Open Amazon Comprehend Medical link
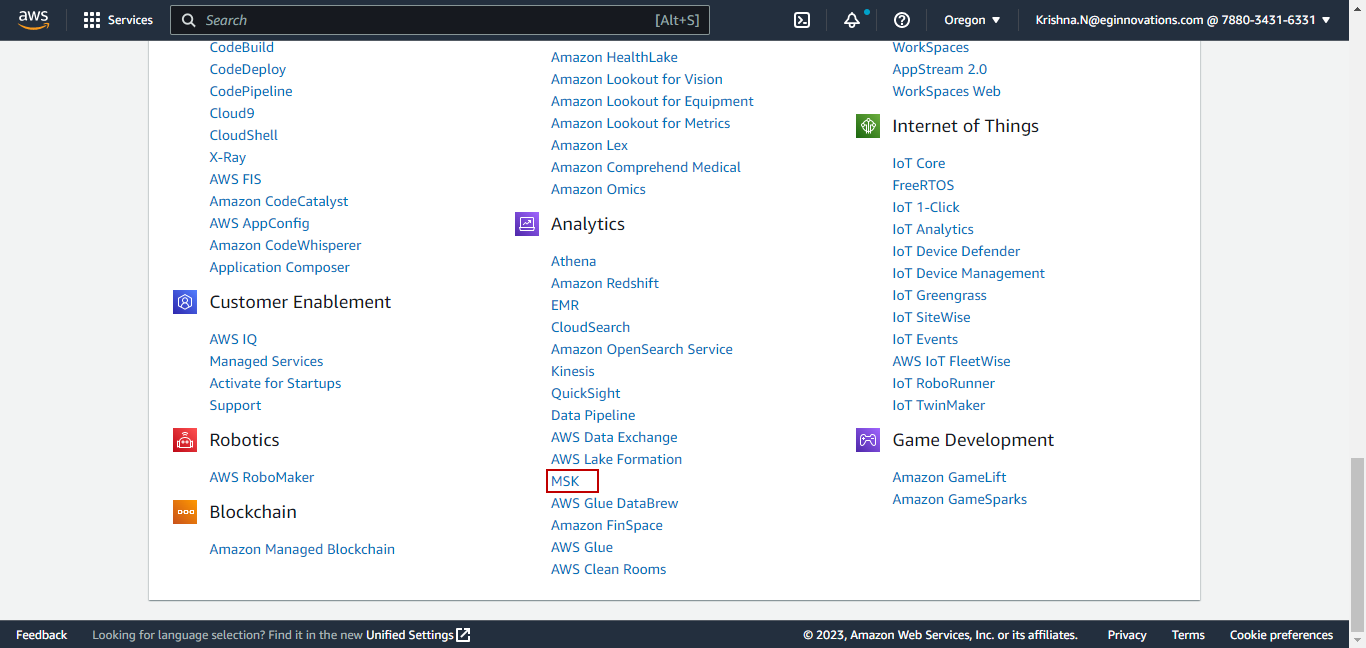 click(x=646, y=167)
